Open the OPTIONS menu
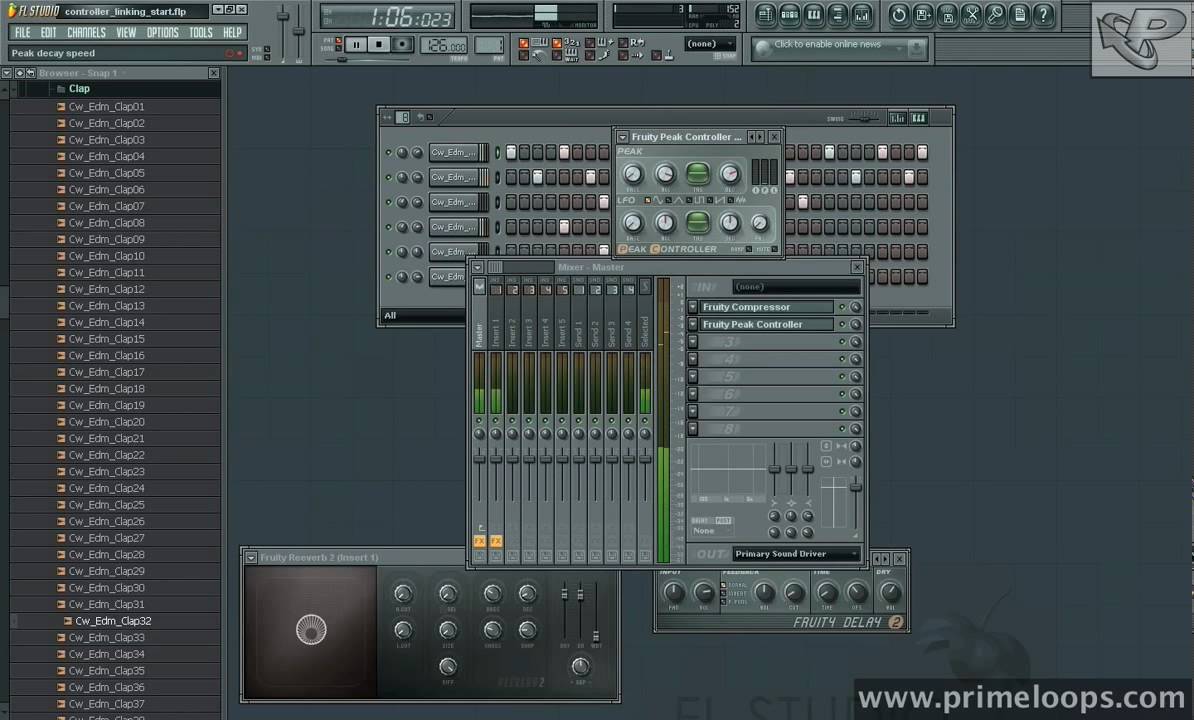1194x720 pixels. tap(162, 33)
